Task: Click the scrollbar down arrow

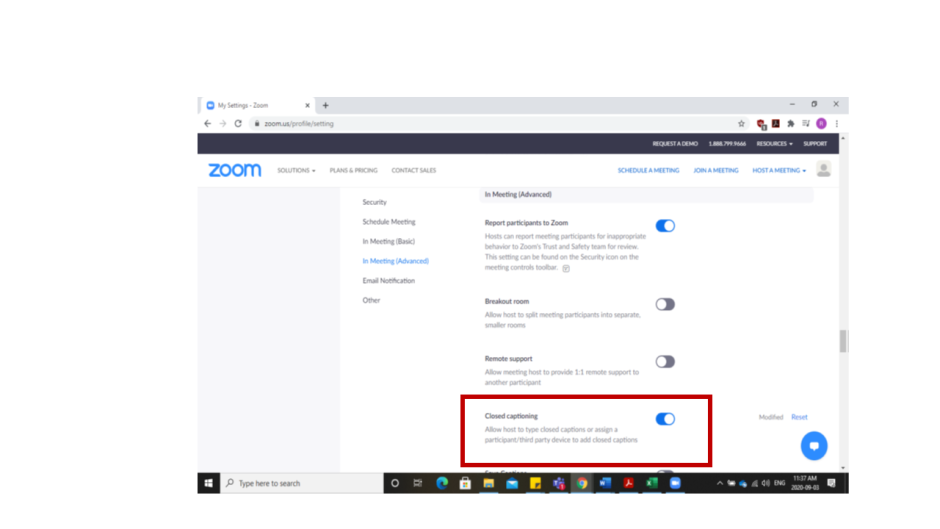Action: click(843, 468)
